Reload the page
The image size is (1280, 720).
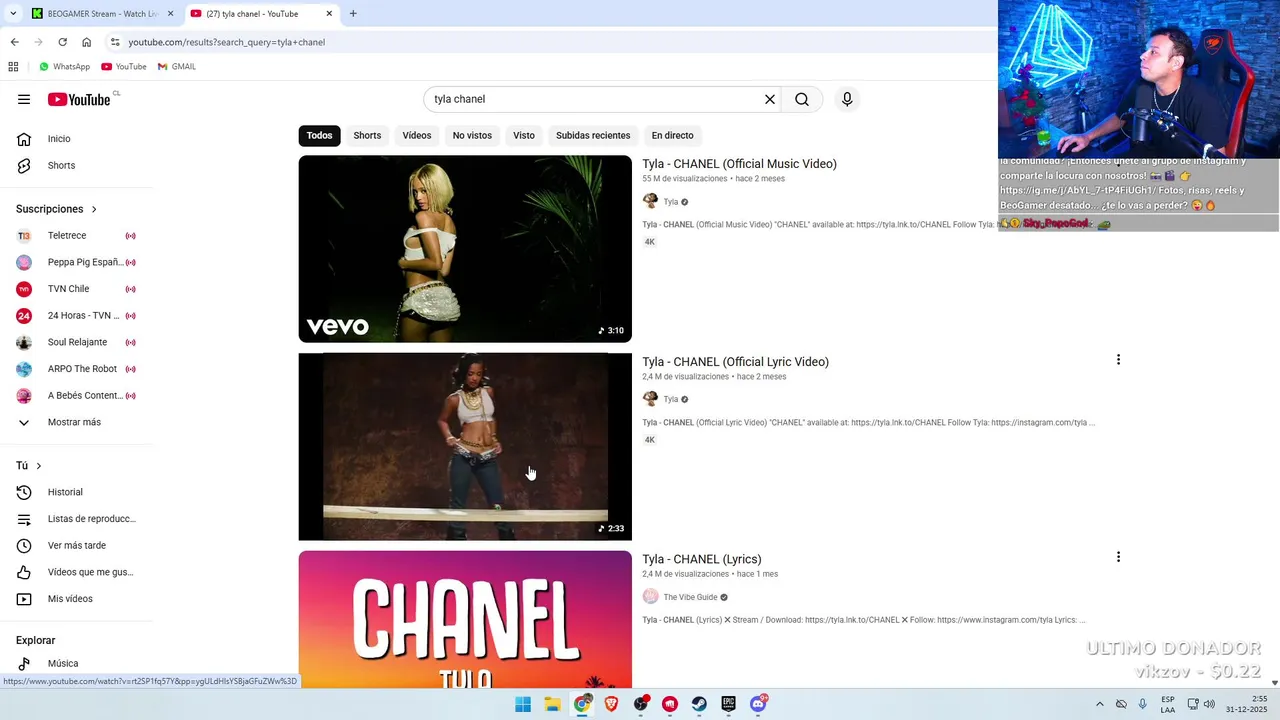point(62,42)
